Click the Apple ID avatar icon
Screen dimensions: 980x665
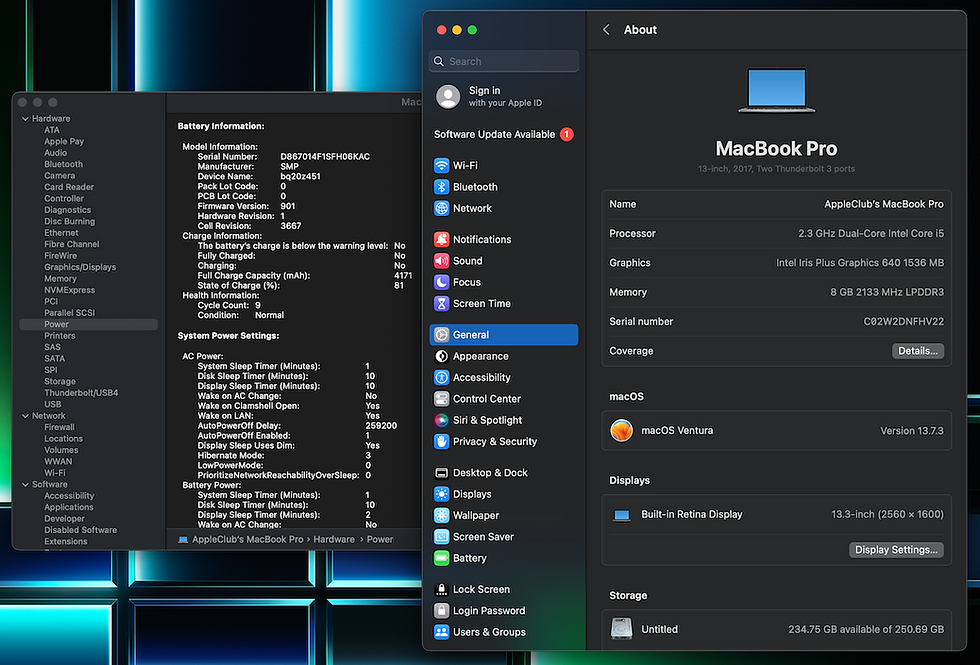448,96
